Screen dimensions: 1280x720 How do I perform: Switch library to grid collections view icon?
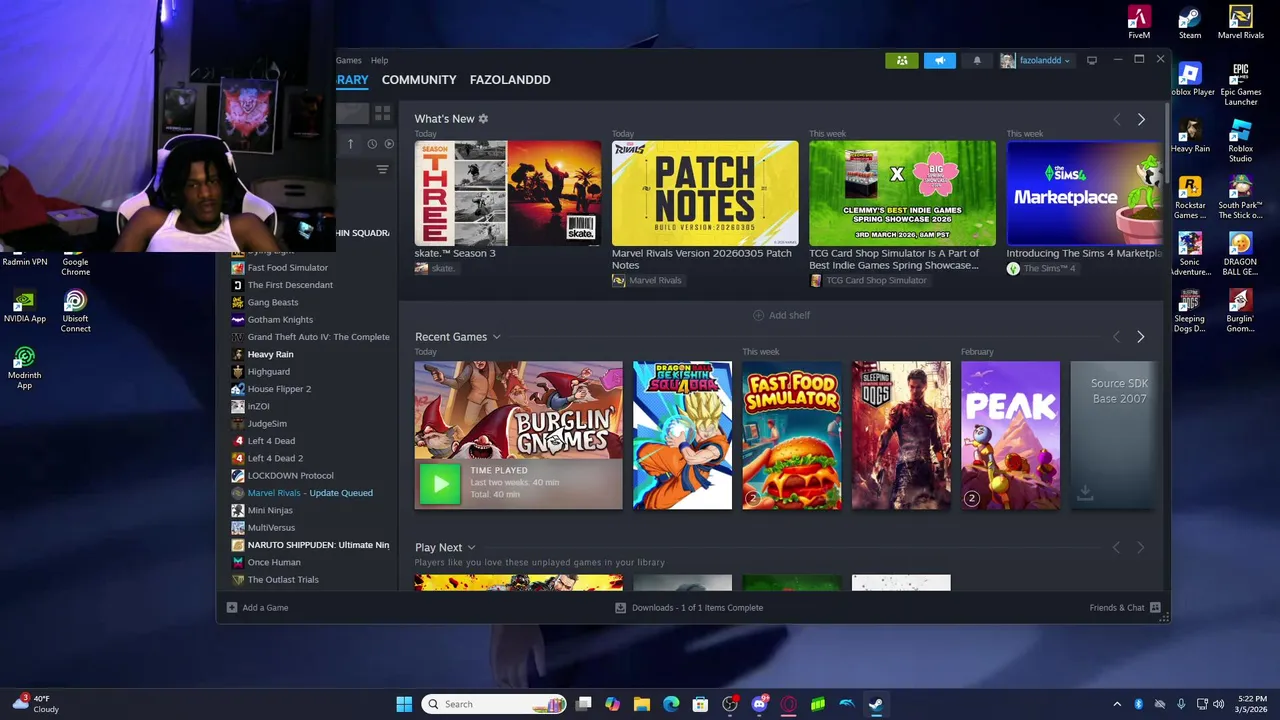[x=382, y=113]
